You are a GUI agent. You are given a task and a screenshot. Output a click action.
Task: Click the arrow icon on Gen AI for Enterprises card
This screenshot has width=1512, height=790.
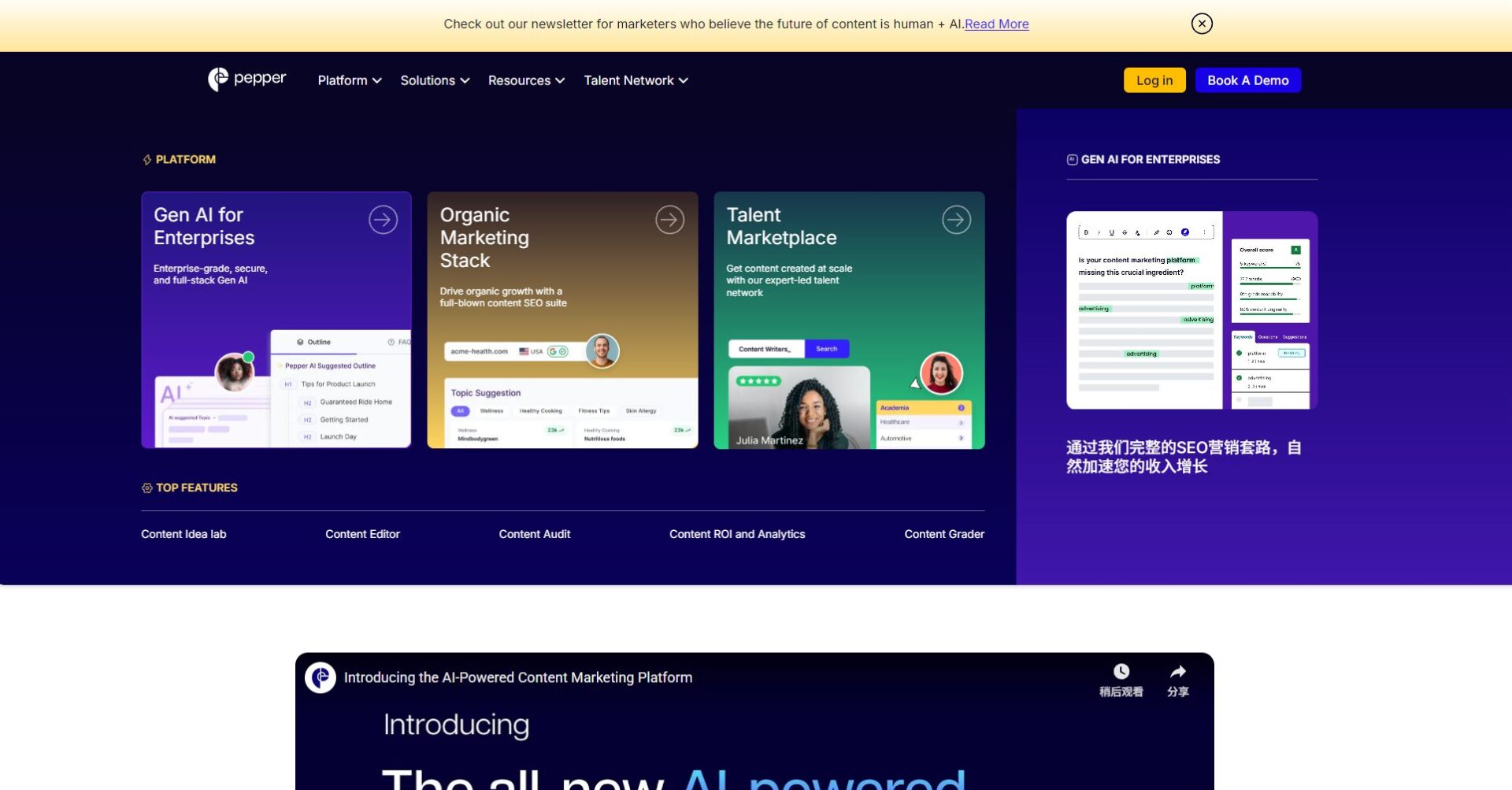383,219
